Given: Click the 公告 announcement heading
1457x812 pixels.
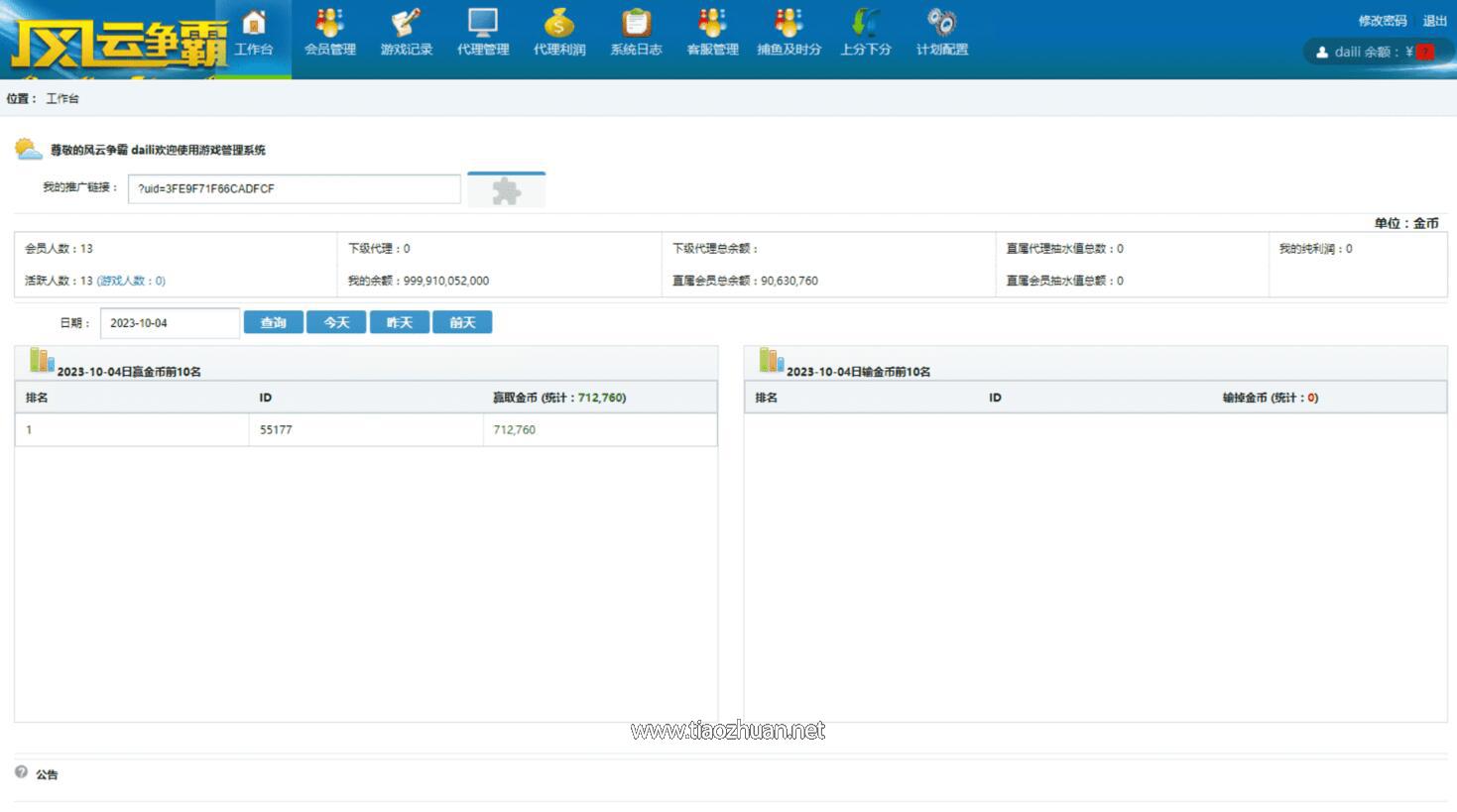Looking at the screenshot, I should coord(47,774).
